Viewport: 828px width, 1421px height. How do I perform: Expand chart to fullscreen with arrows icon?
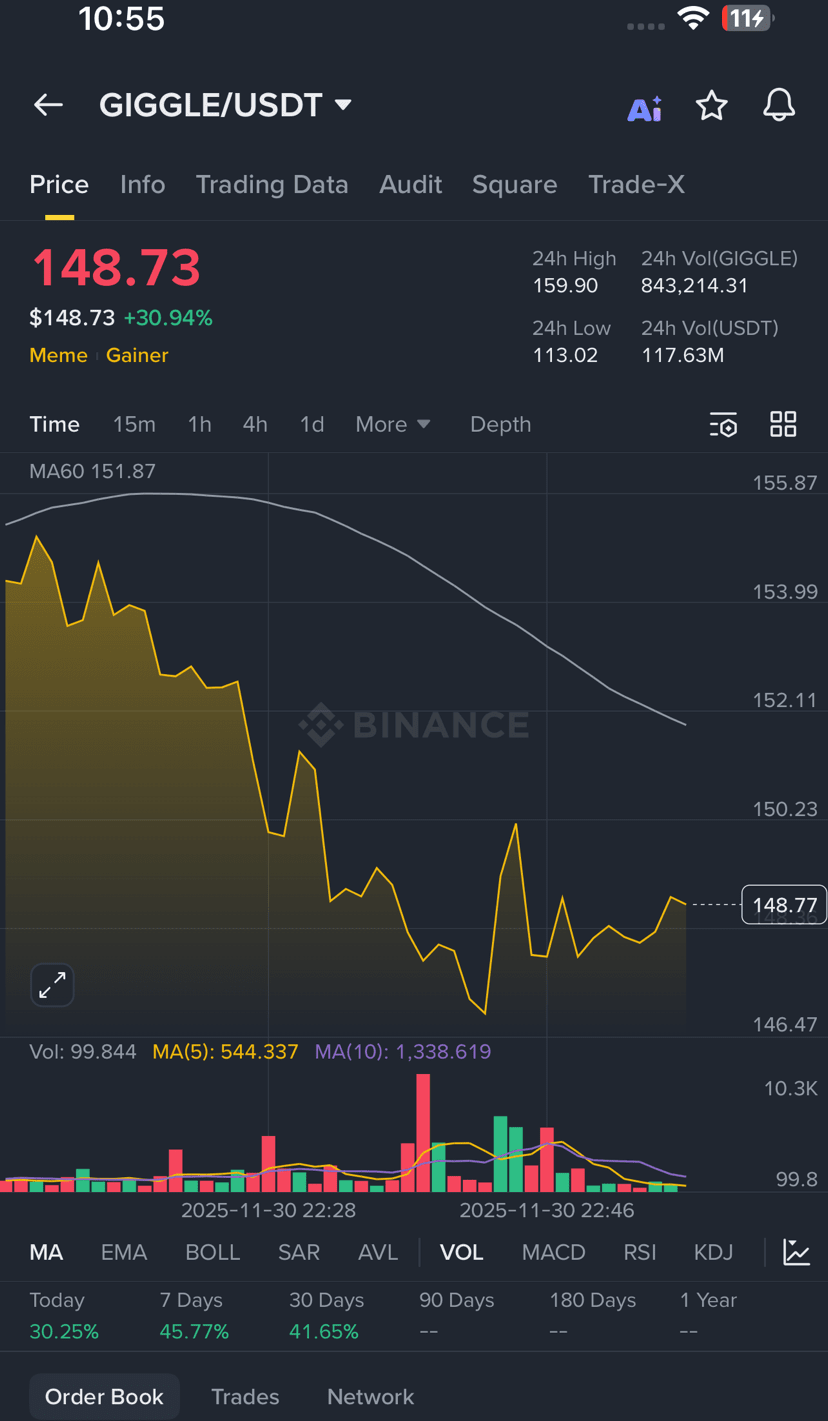(52, 985)
